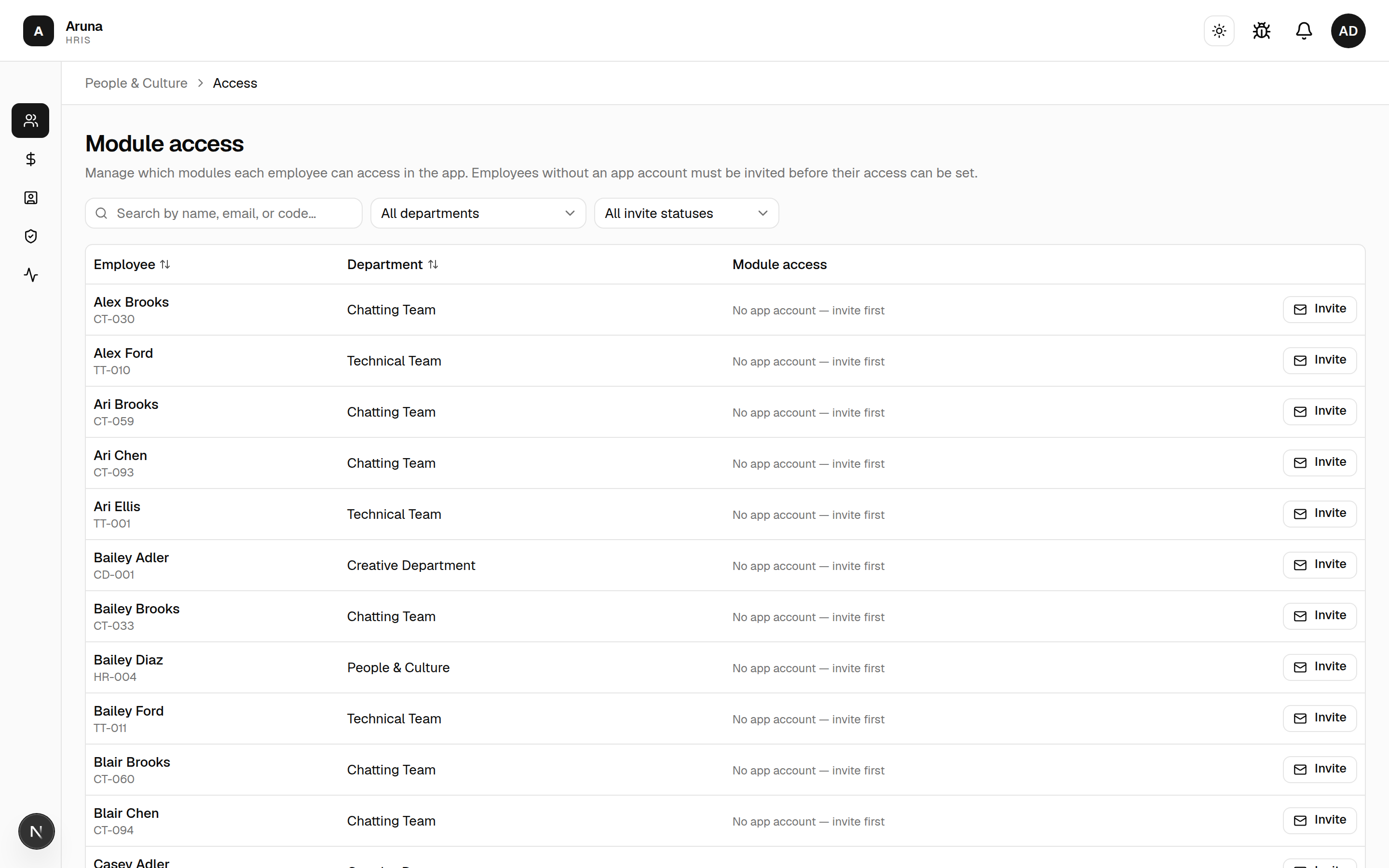The height and width of the screenshot is (868, 1389).
Task: Open the payroll dollar sidebar icon
Action: click(30, 159)
